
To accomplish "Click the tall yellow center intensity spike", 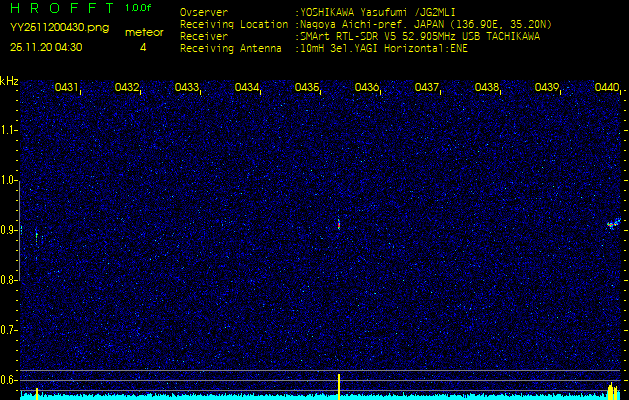I will 339,385.
